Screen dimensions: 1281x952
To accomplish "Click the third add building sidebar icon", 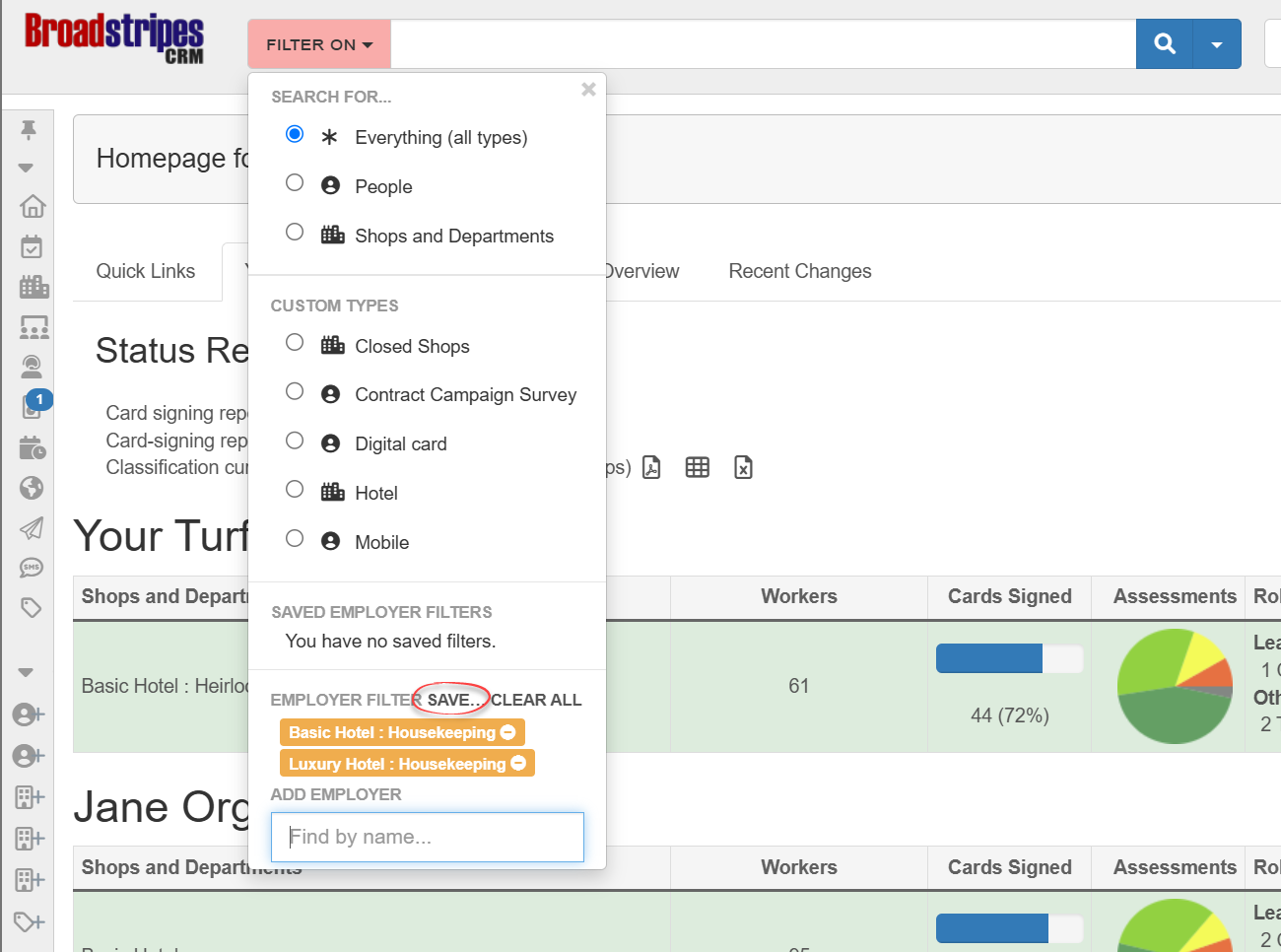I will coord(30,880).
